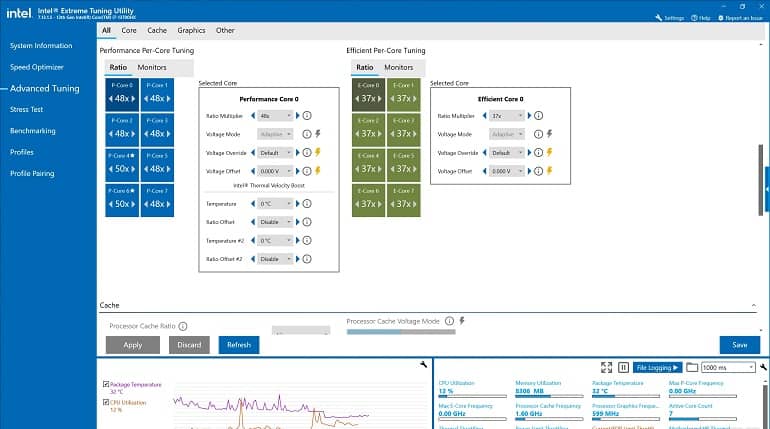770x429 pixels.
Task: Click the Save button
Action: (740, 345)
